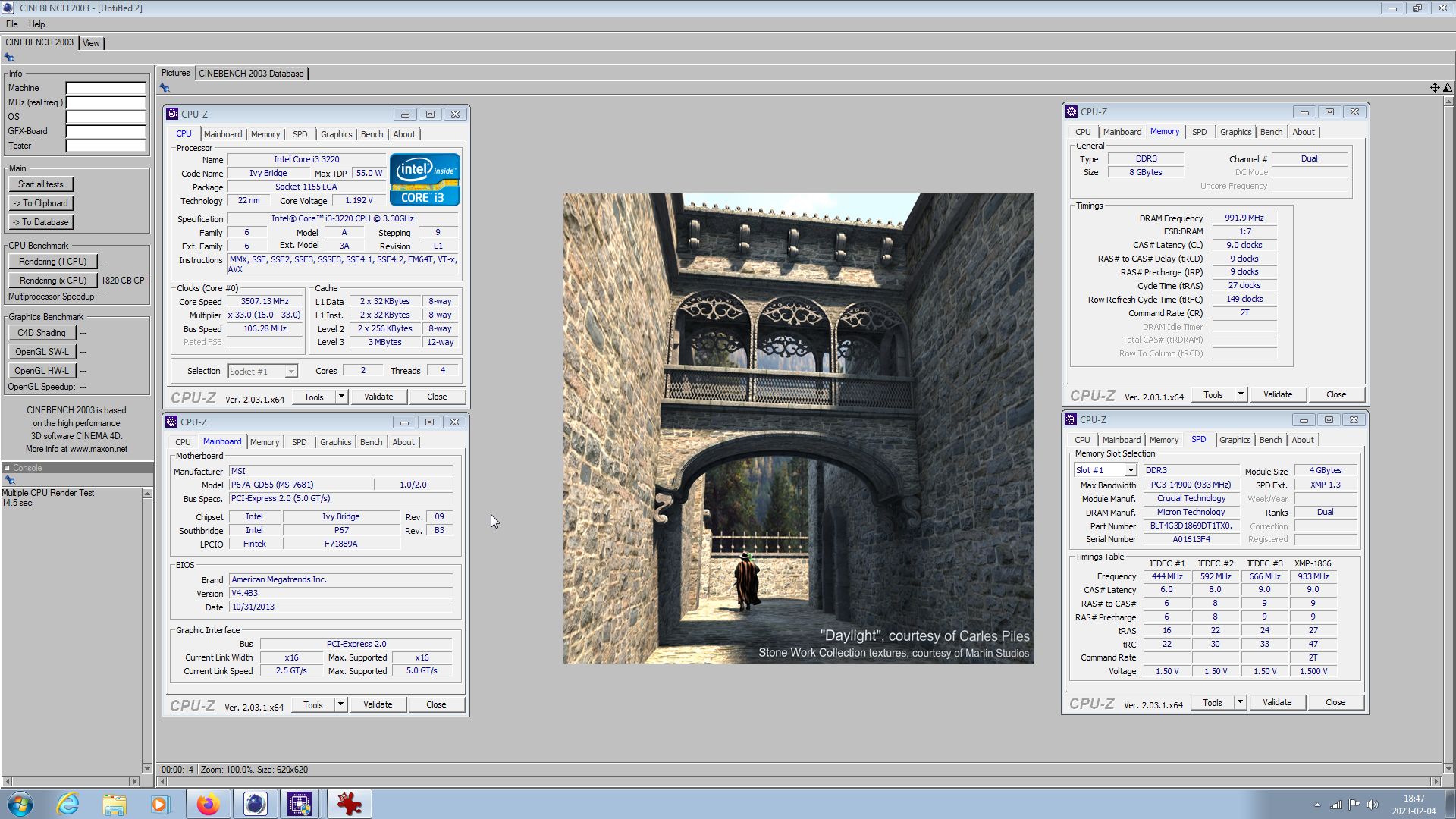Click the CINEBENCH application title icon
Image resolution: width=1456 pixels, height=819 pixels.
(x=8, y=8)
